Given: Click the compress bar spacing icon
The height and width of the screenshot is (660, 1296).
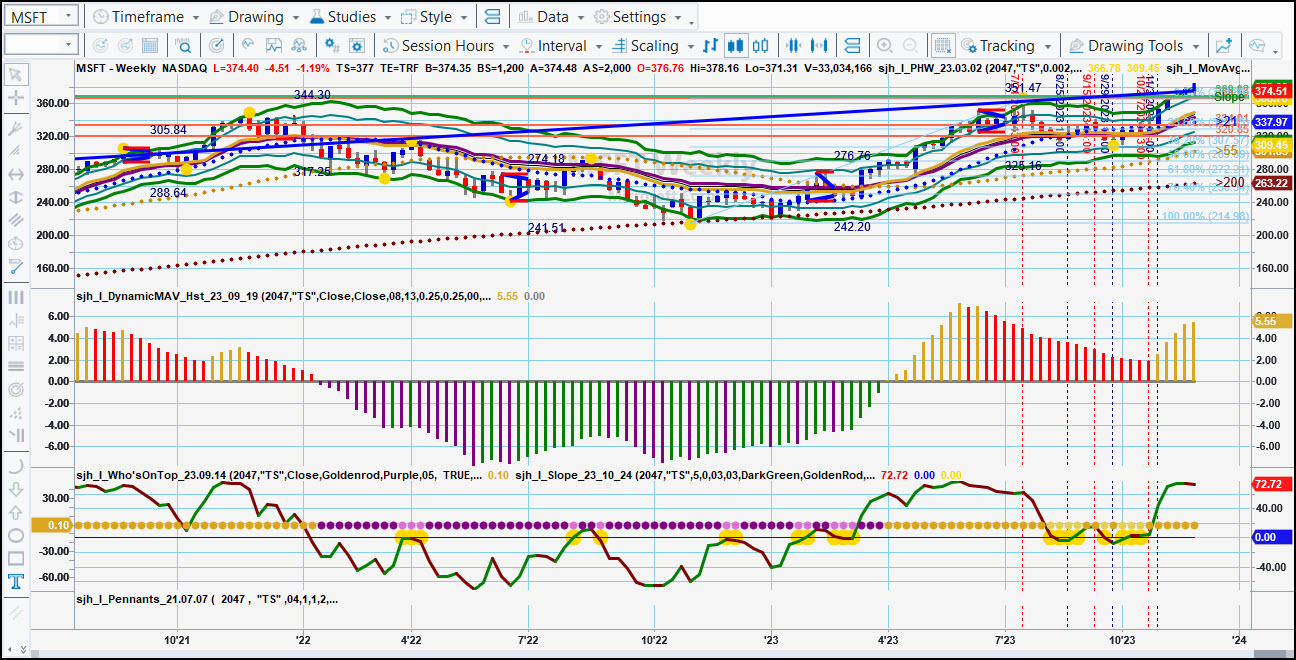Looking at the screenshot, I should (x=795, y=45).
